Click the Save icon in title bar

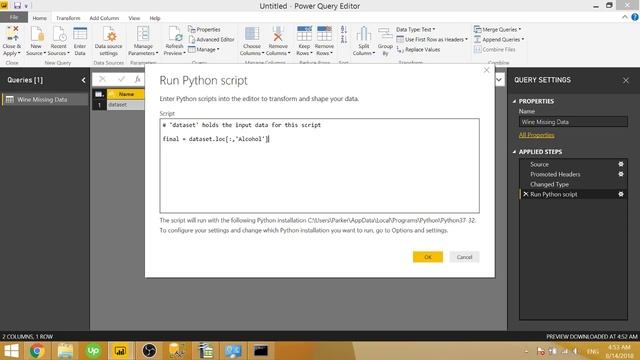click(17, 6)
